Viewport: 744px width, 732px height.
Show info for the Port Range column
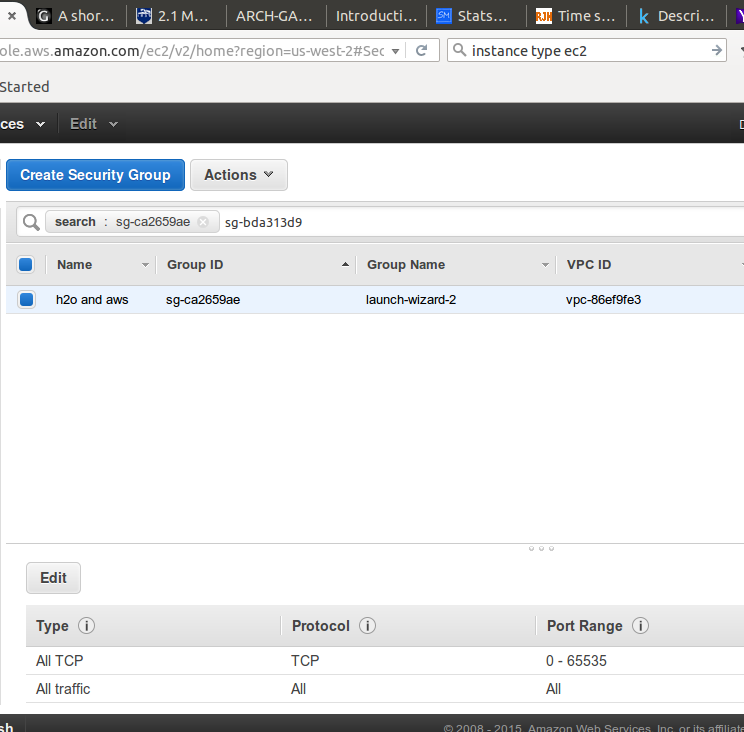[640, 626]
